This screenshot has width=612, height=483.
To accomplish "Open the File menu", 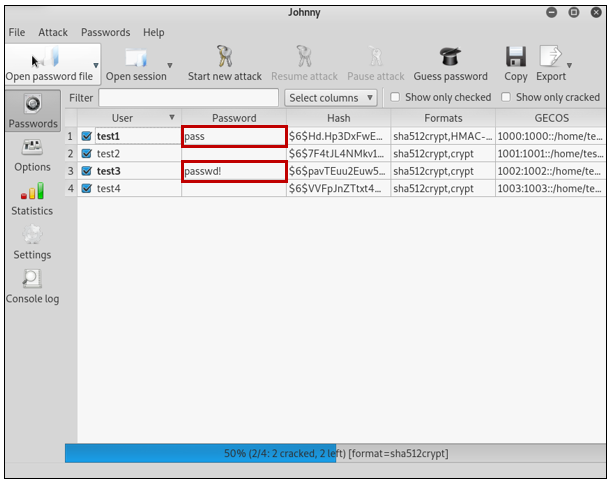I will [x=17, y=32].
